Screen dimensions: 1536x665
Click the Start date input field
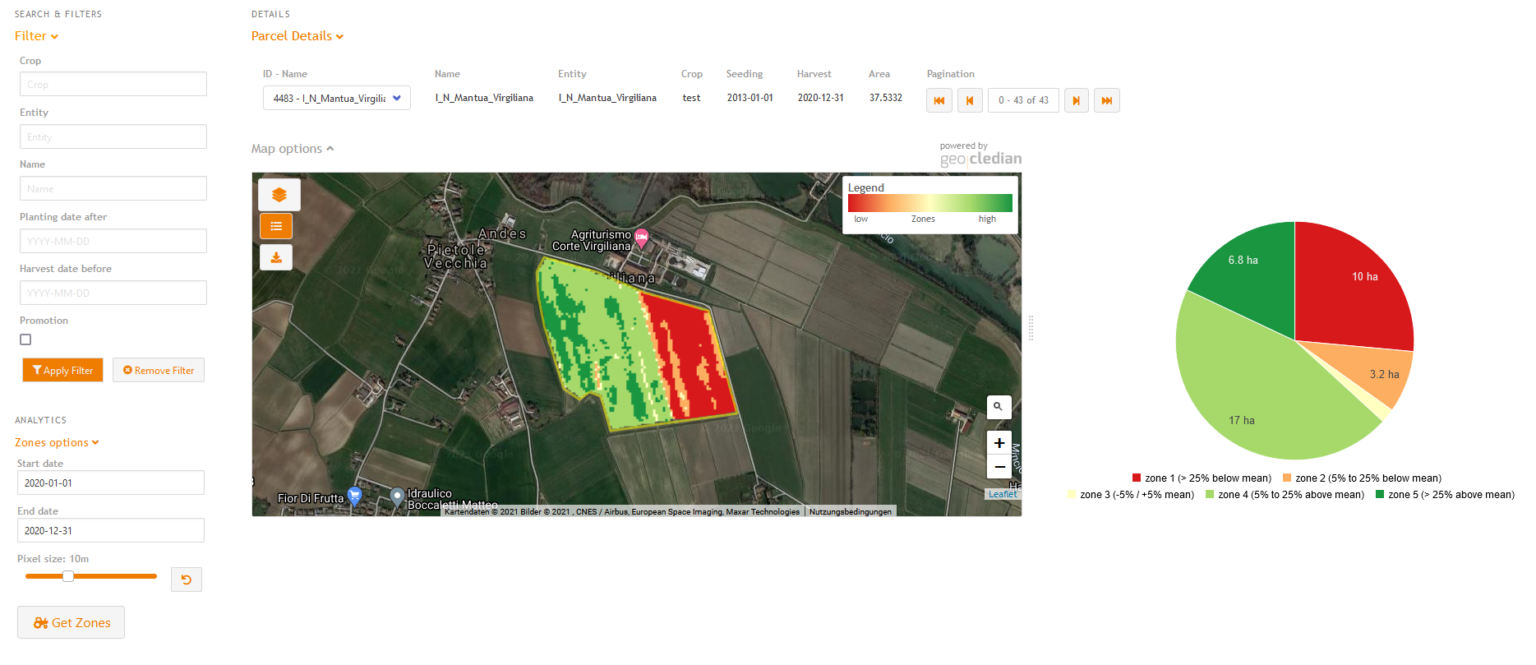click(x=110, y=482)
